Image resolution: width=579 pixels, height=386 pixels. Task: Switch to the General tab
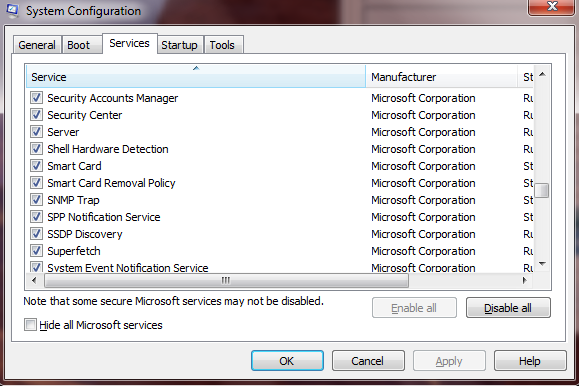37,45
